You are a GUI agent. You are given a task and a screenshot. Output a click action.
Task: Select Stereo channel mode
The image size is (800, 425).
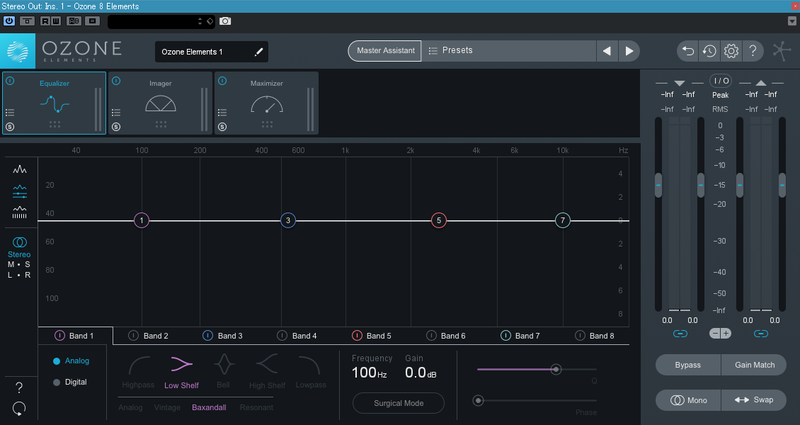(19, 247)
